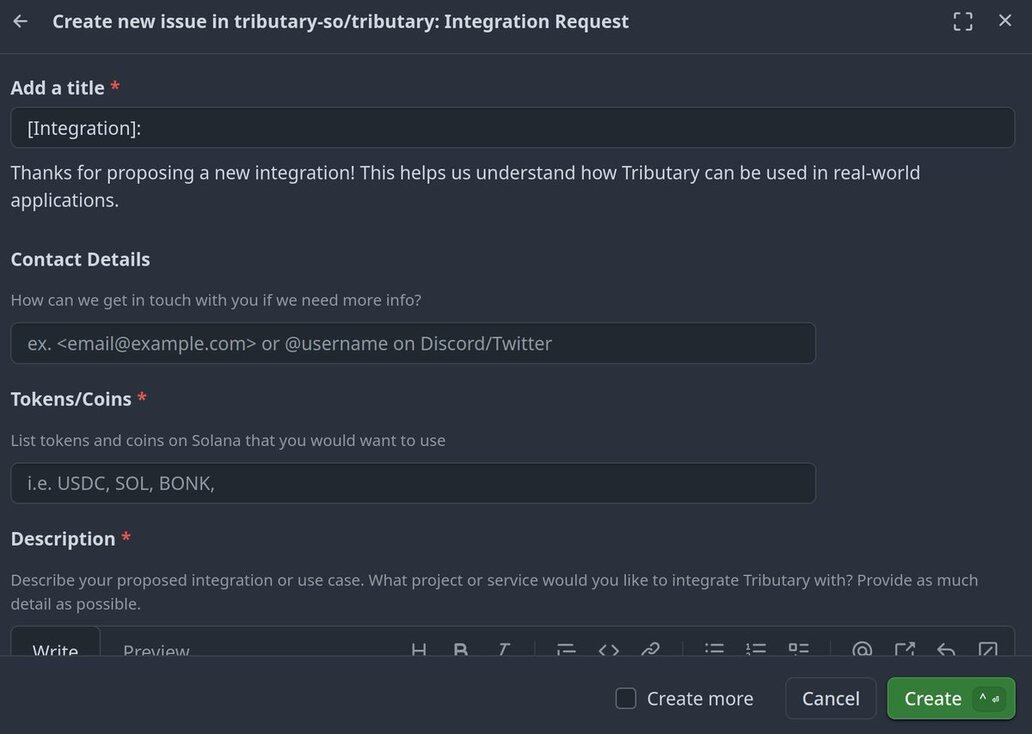Toggle fullscreen mode for issue dialog
Image resolution: width=1032 pixels, height=734 pixels.
962,21
